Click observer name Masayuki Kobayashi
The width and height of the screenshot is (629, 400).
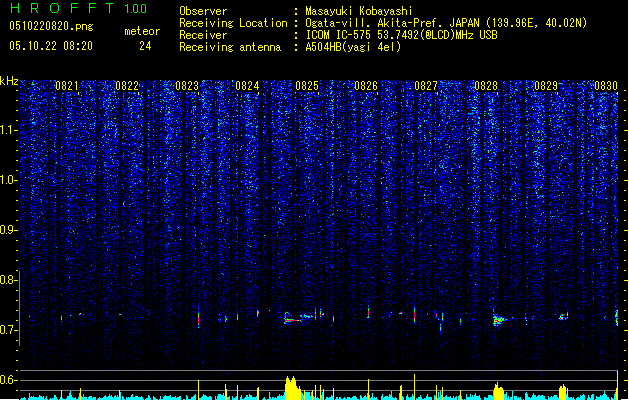point(359,11)
